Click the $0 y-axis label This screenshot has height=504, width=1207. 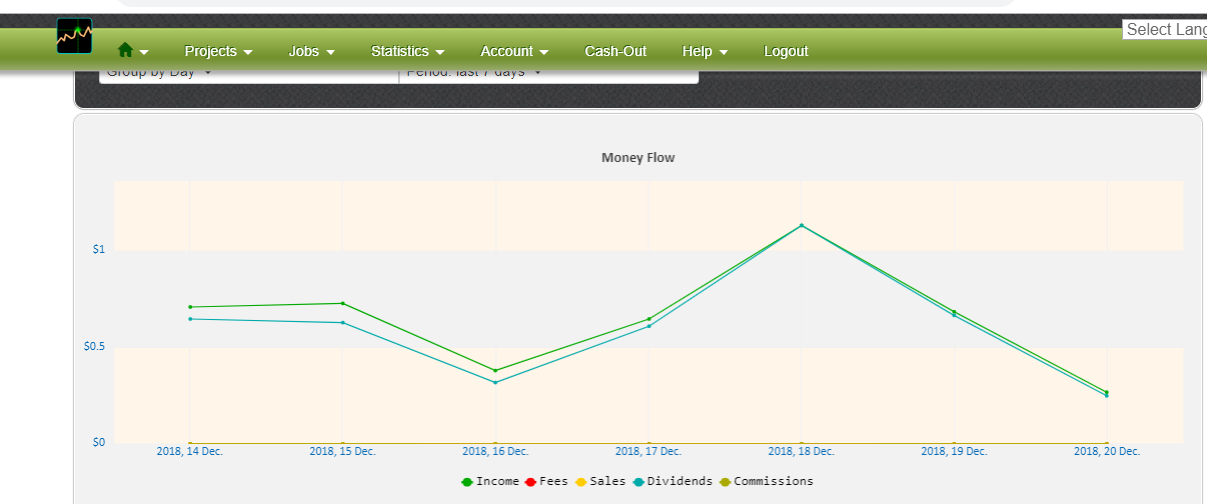pos(99,442)
